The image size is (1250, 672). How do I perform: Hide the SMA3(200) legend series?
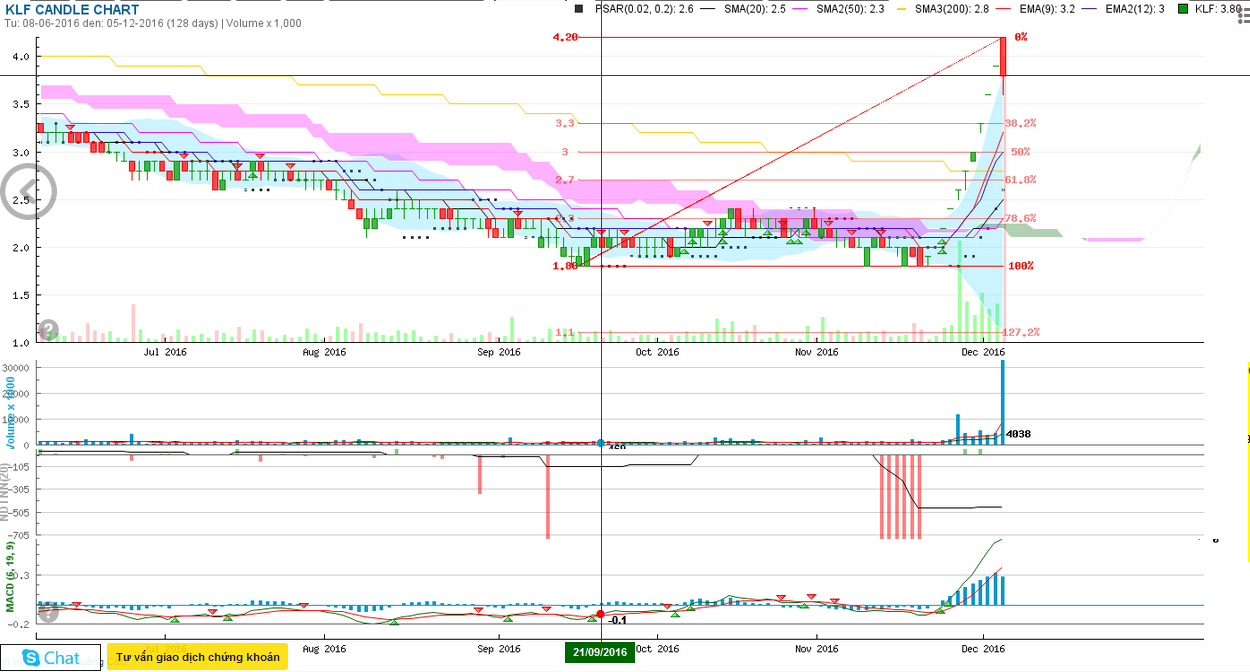[941, 8]
